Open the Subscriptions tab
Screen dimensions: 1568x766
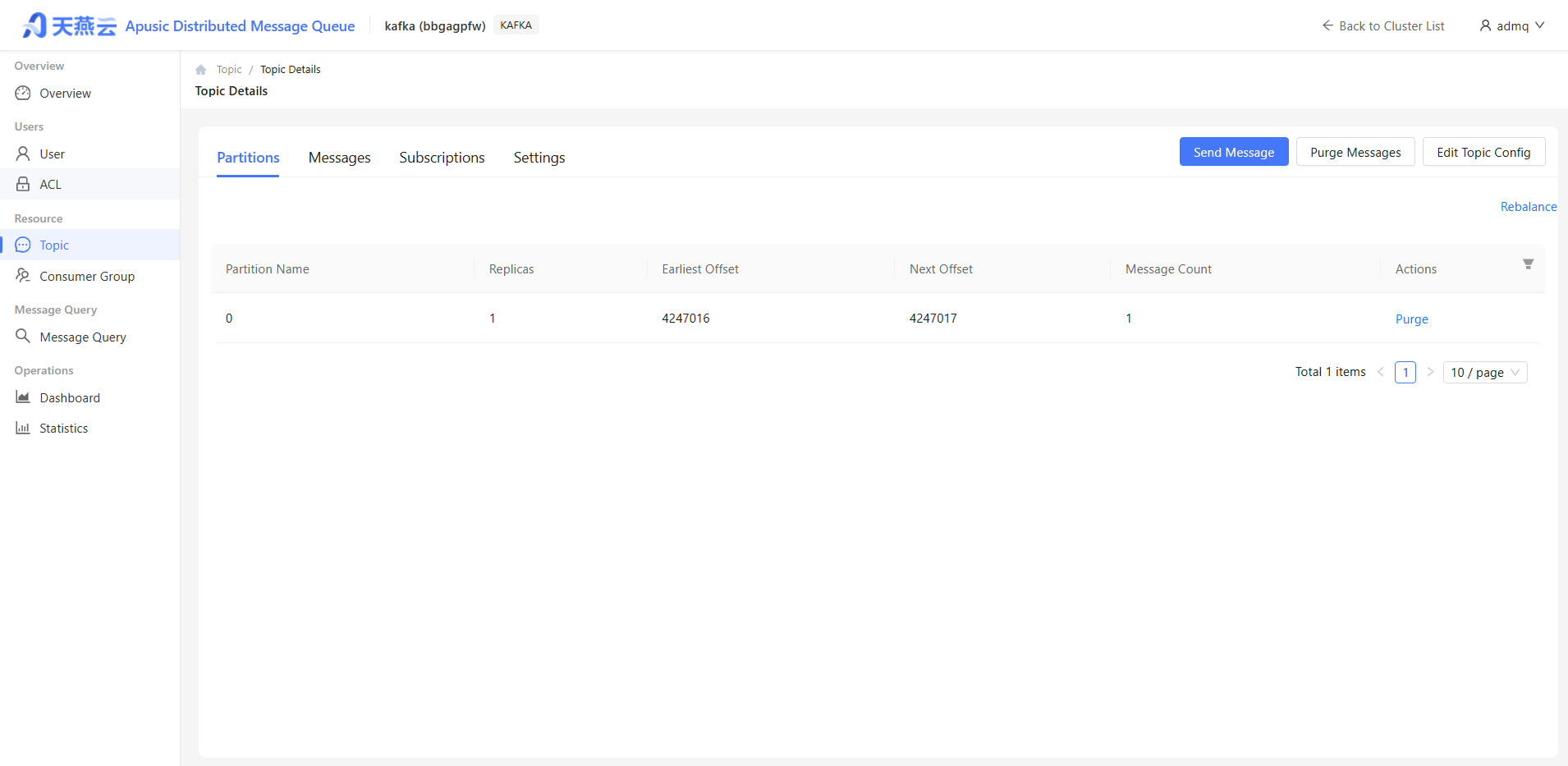click(442, 158)
